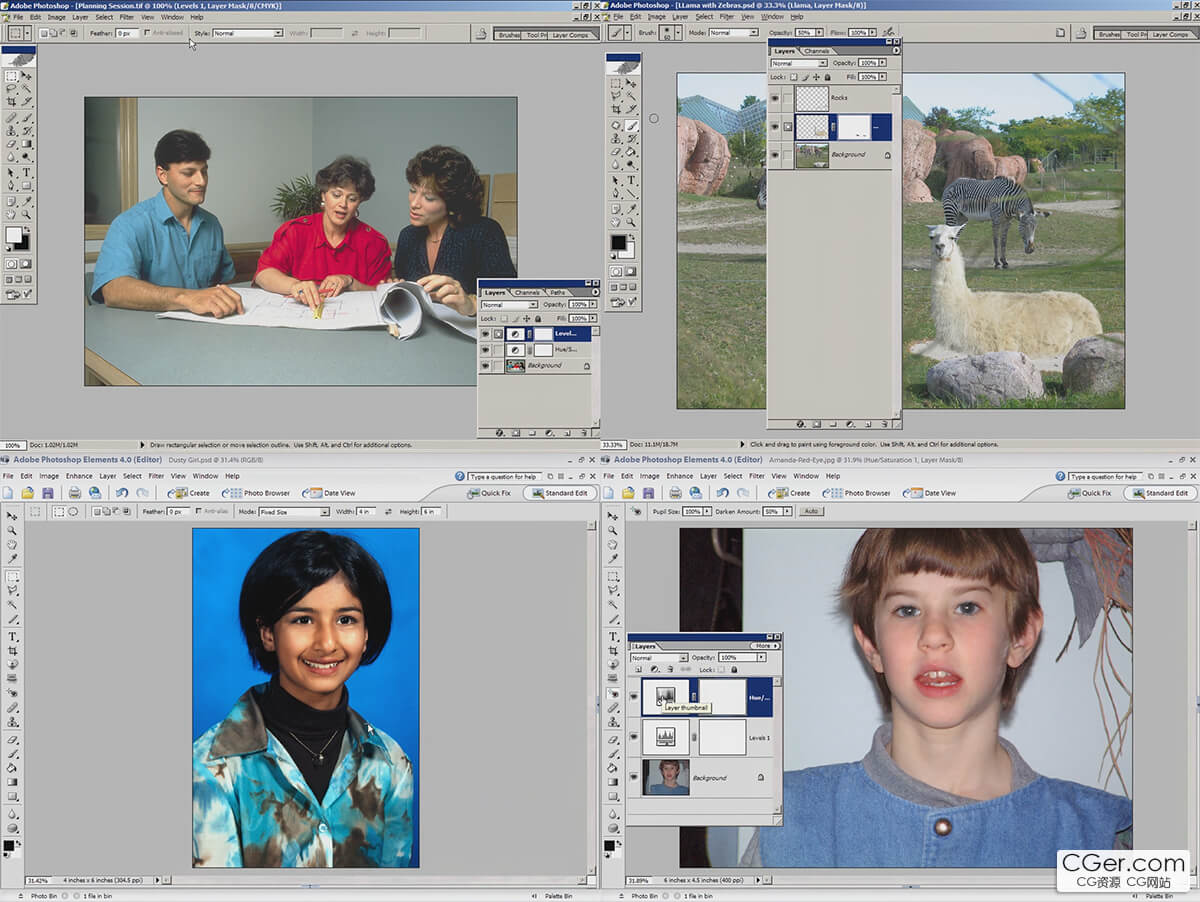The image size is (1200, 902).
Task: Pick the Crop tool in Planning Session toolbox
Action: pyautogui.click(x=11, y=101)
